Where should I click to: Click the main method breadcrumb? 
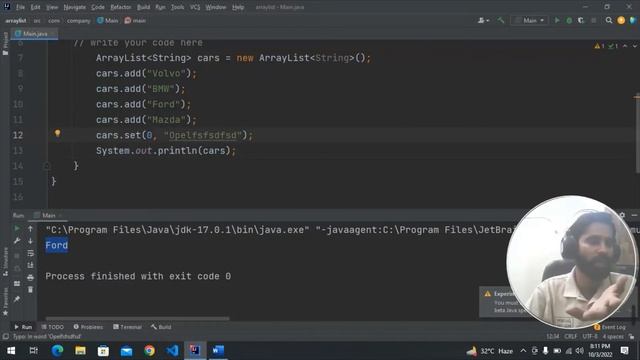(x=135, y=20)
